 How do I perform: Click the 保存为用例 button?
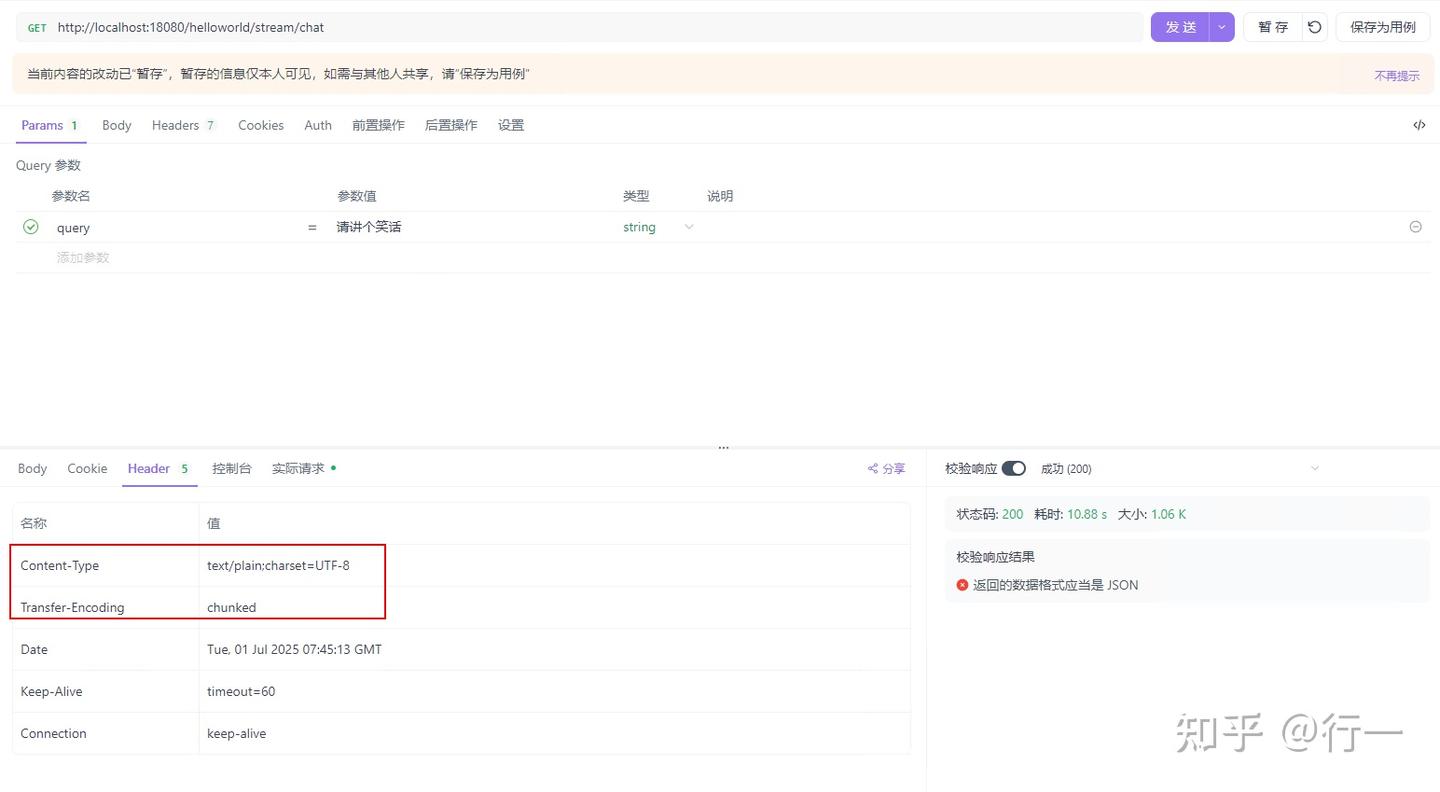[1383, 27]
